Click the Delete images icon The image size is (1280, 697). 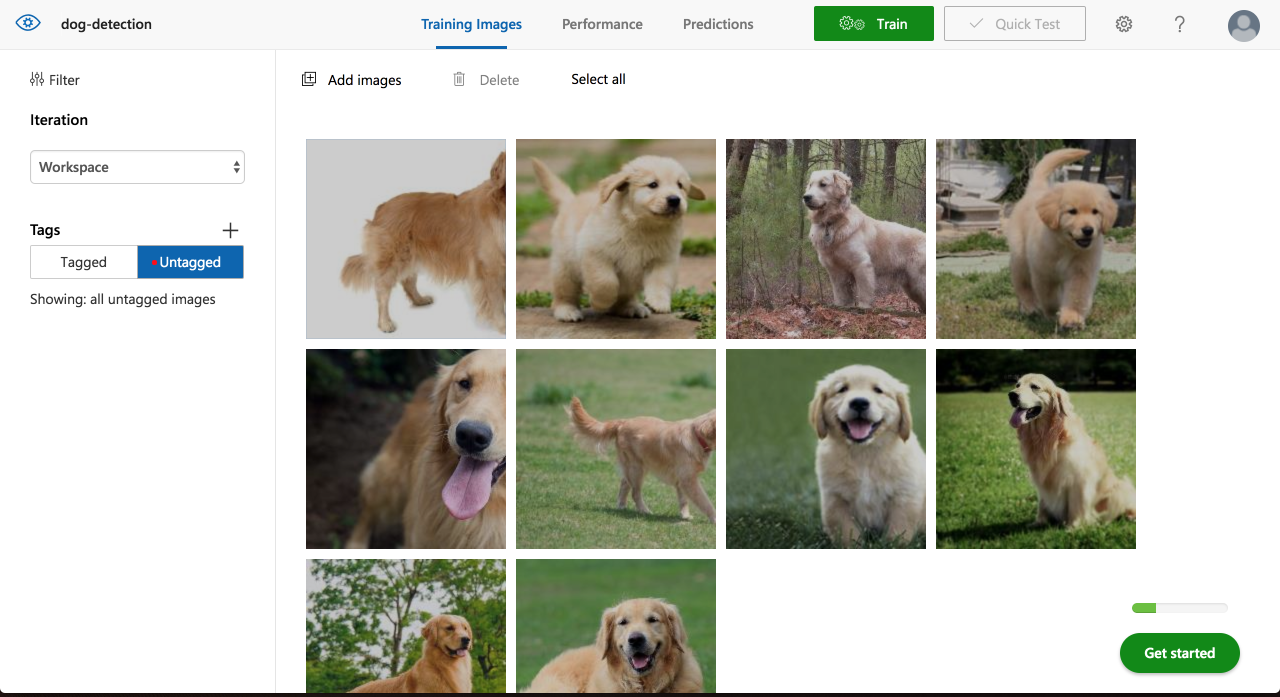point(459,79)
